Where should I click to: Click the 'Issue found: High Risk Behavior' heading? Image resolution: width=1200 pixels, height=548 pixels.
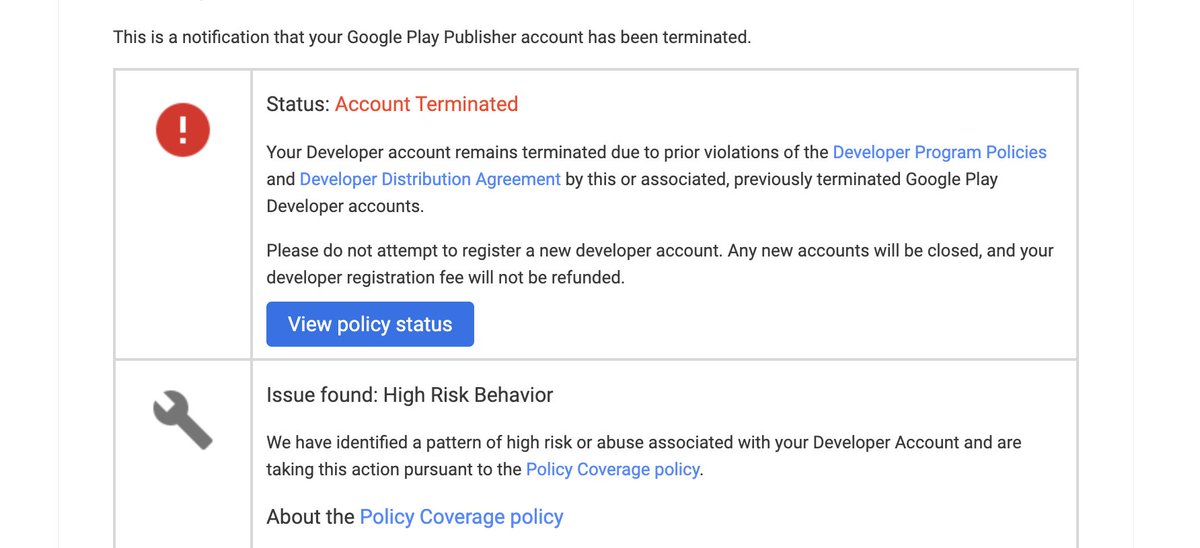(410, 395)
